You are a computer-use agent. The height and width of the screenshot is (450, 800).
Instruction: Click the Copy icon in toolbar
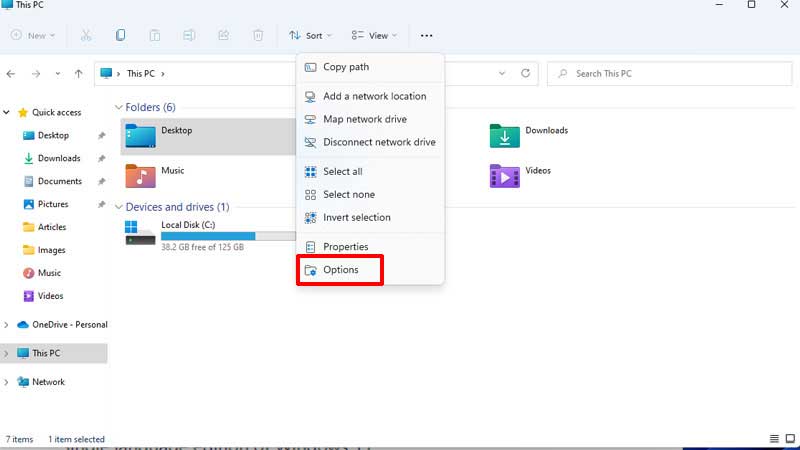click(120, 35)
